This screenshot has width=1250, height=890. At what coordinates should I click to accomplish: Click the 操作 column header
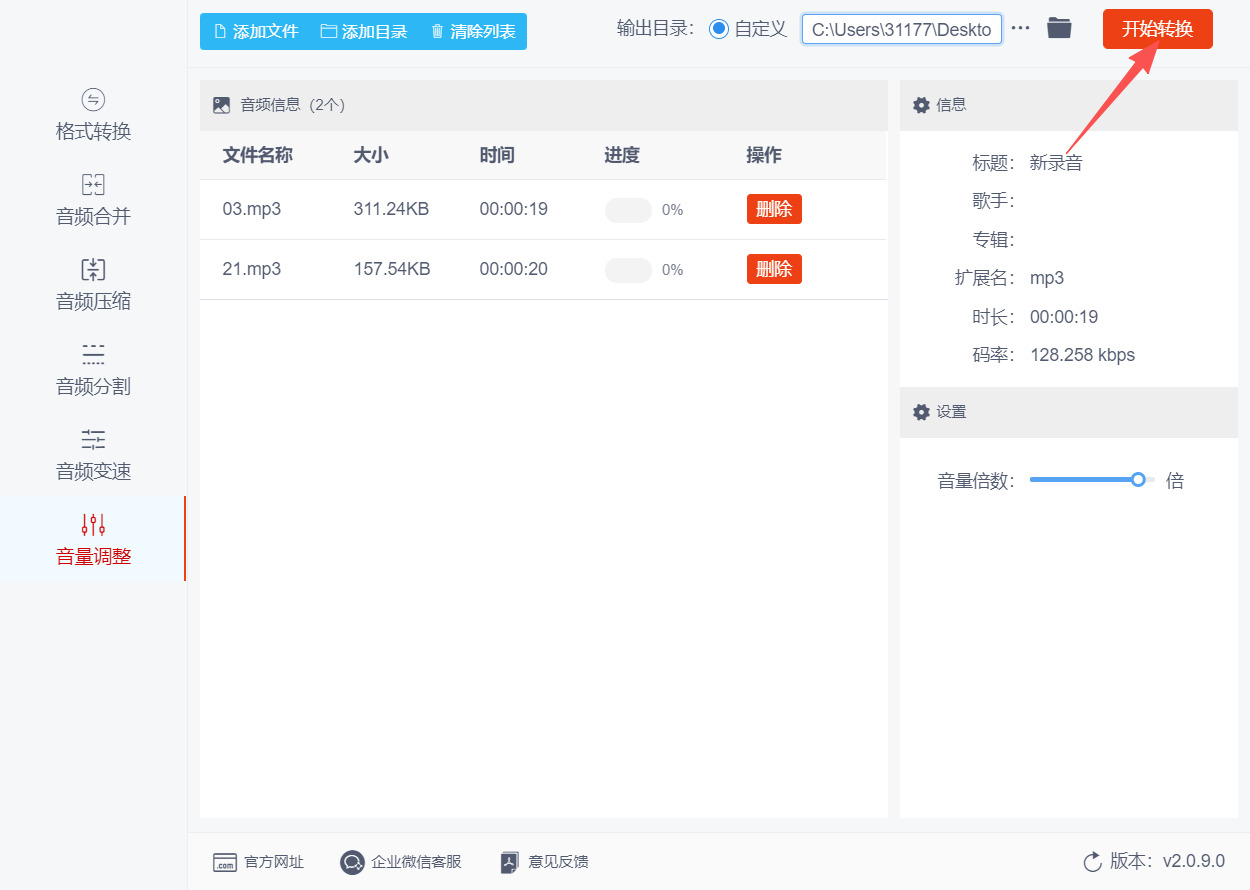(x=764, y=155)
